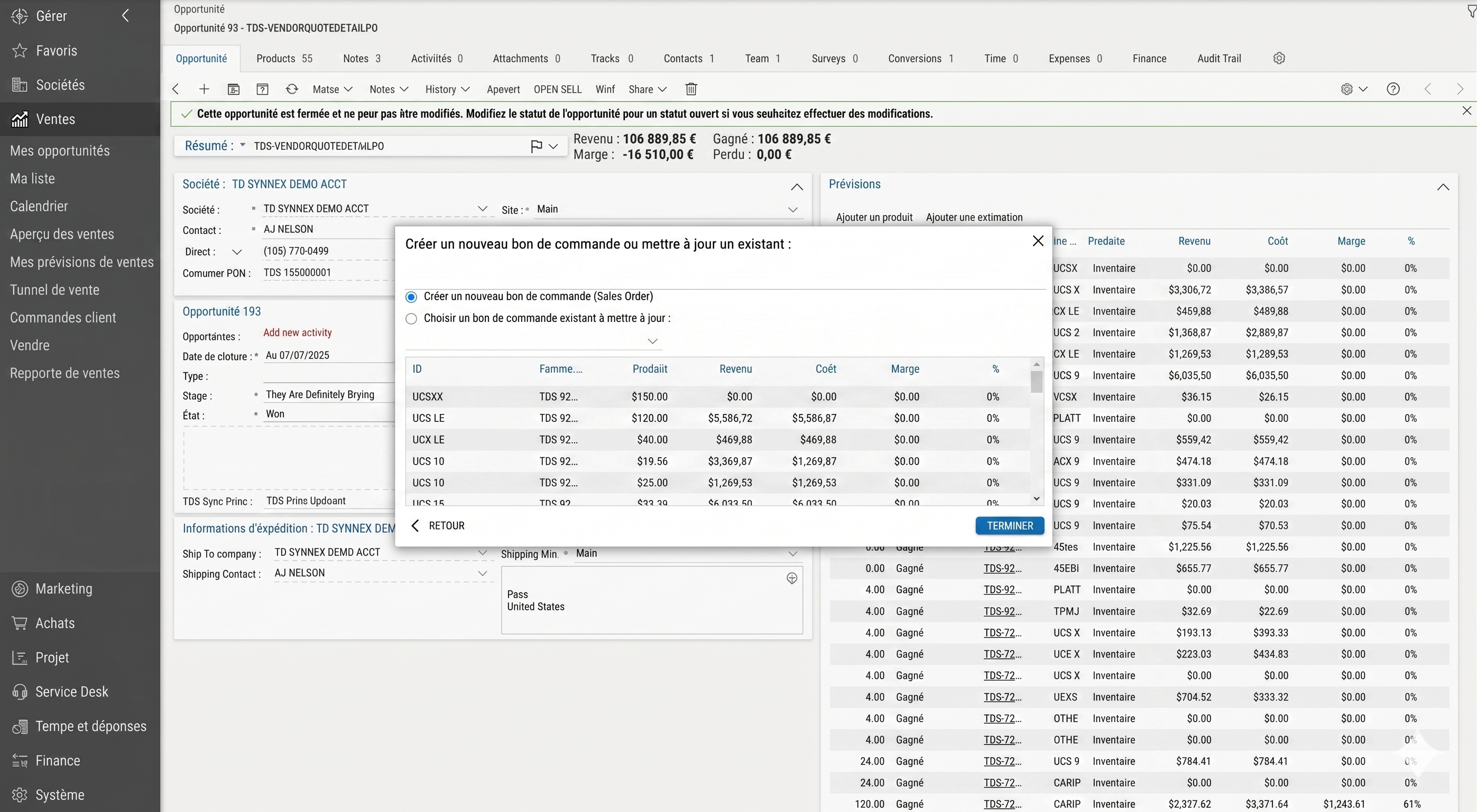
Task: Click Ajouter une extimation
Action: (974, 217)
